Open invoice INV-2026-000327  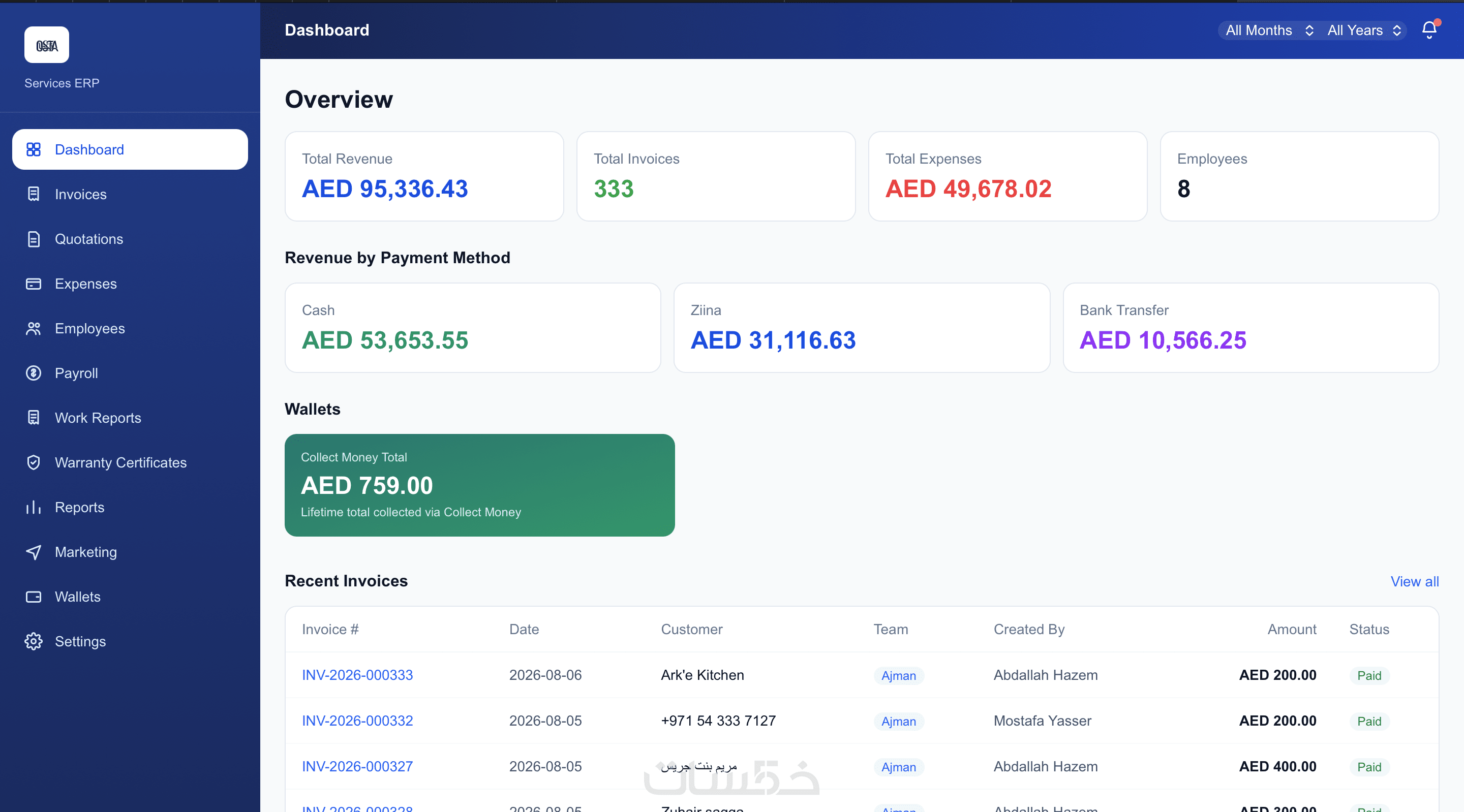click(357, 767)
